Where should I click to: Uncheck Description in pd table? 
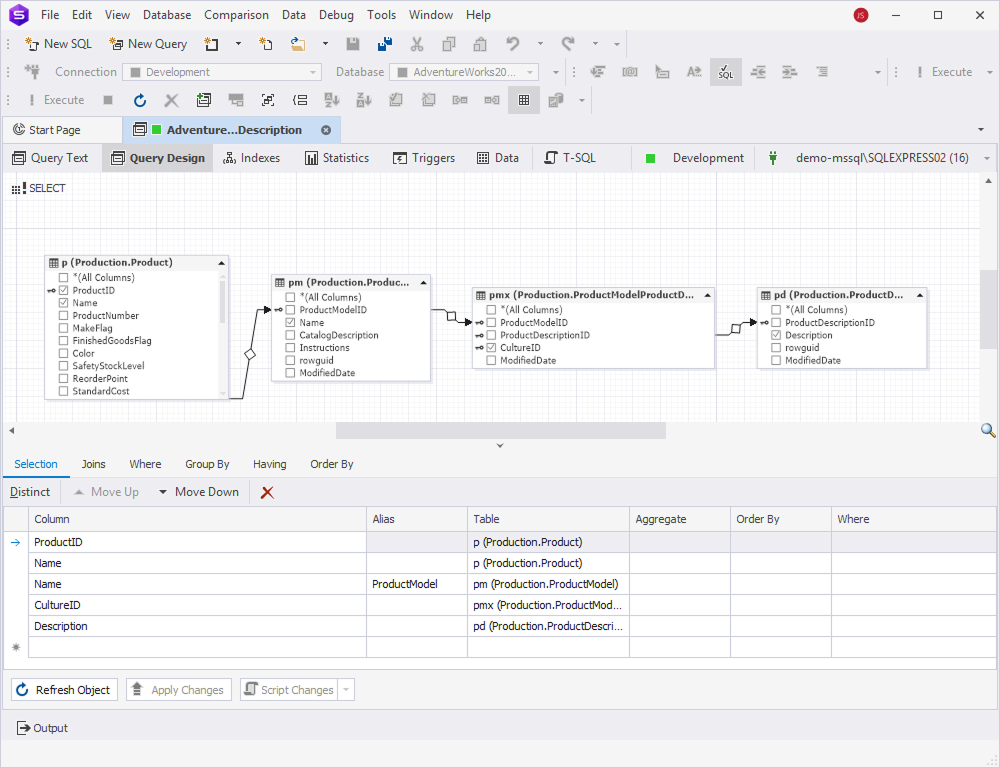[x=776, y=335]
